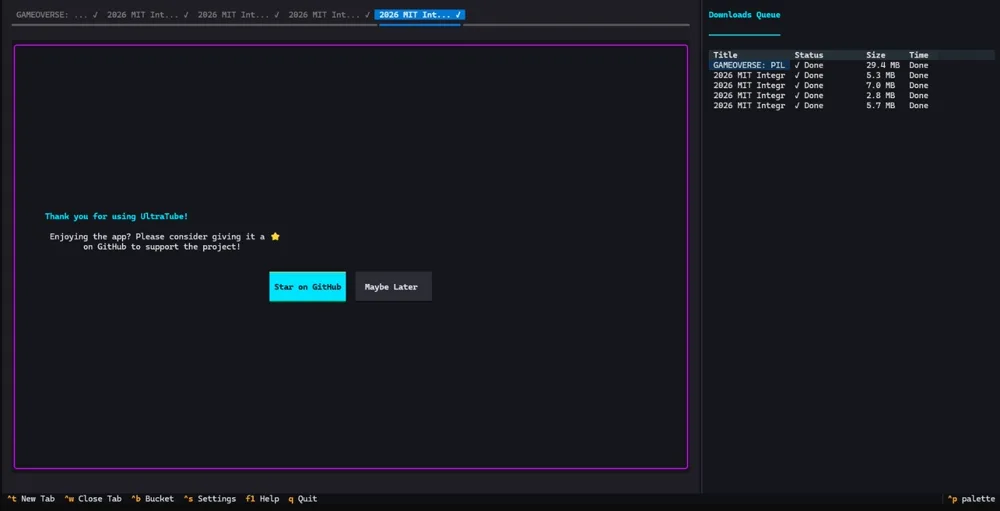Select the 5.3 MB size cell
Image resolution: width=1000 pixels, height=511 pixels.
tap(881, 75)
